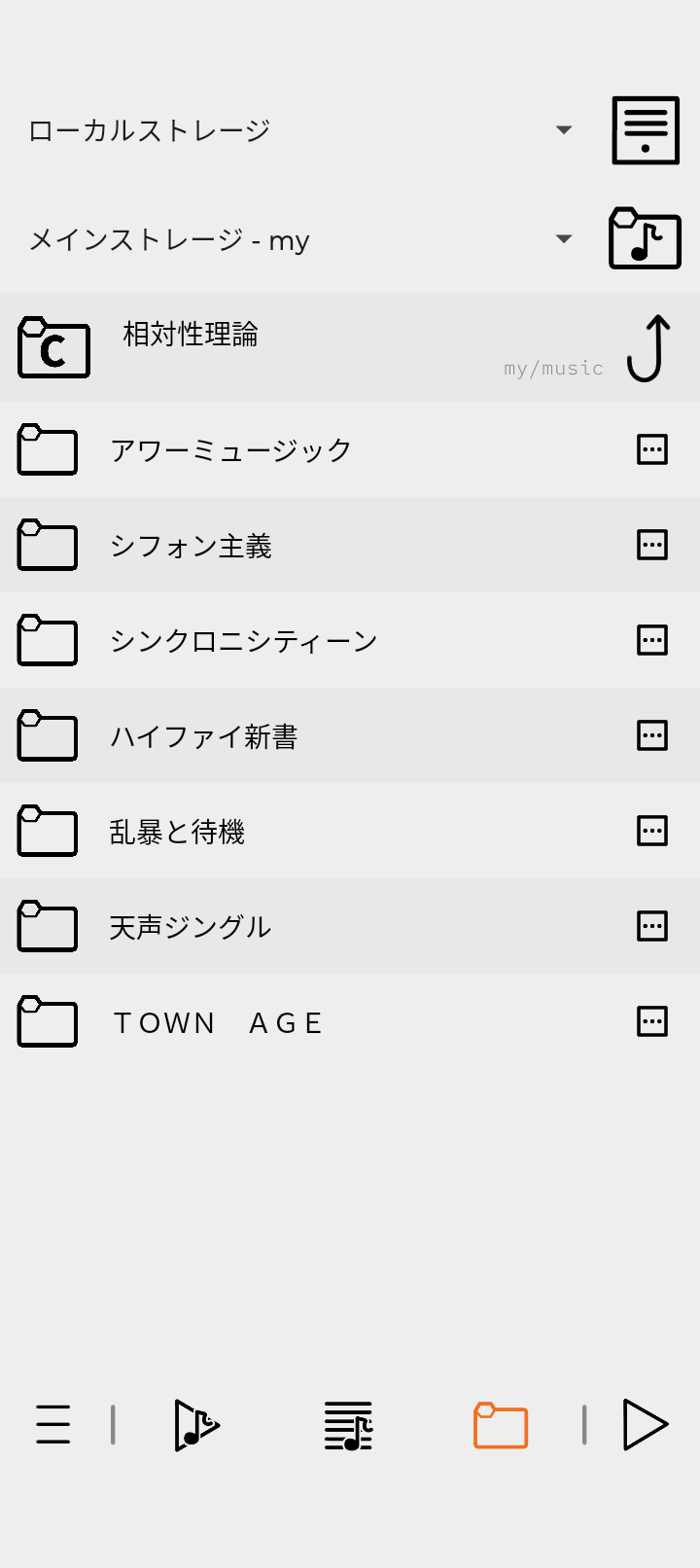700x1568 pixels.
Task: Open the TOWN AGE folder
Action: (219, 1022)
